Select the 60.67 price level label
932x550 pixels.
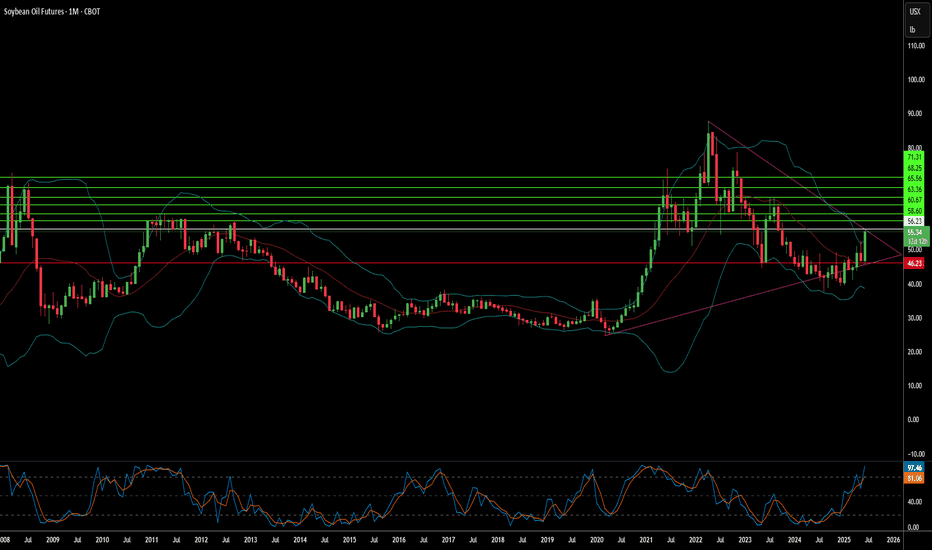(x=914, y=200)
